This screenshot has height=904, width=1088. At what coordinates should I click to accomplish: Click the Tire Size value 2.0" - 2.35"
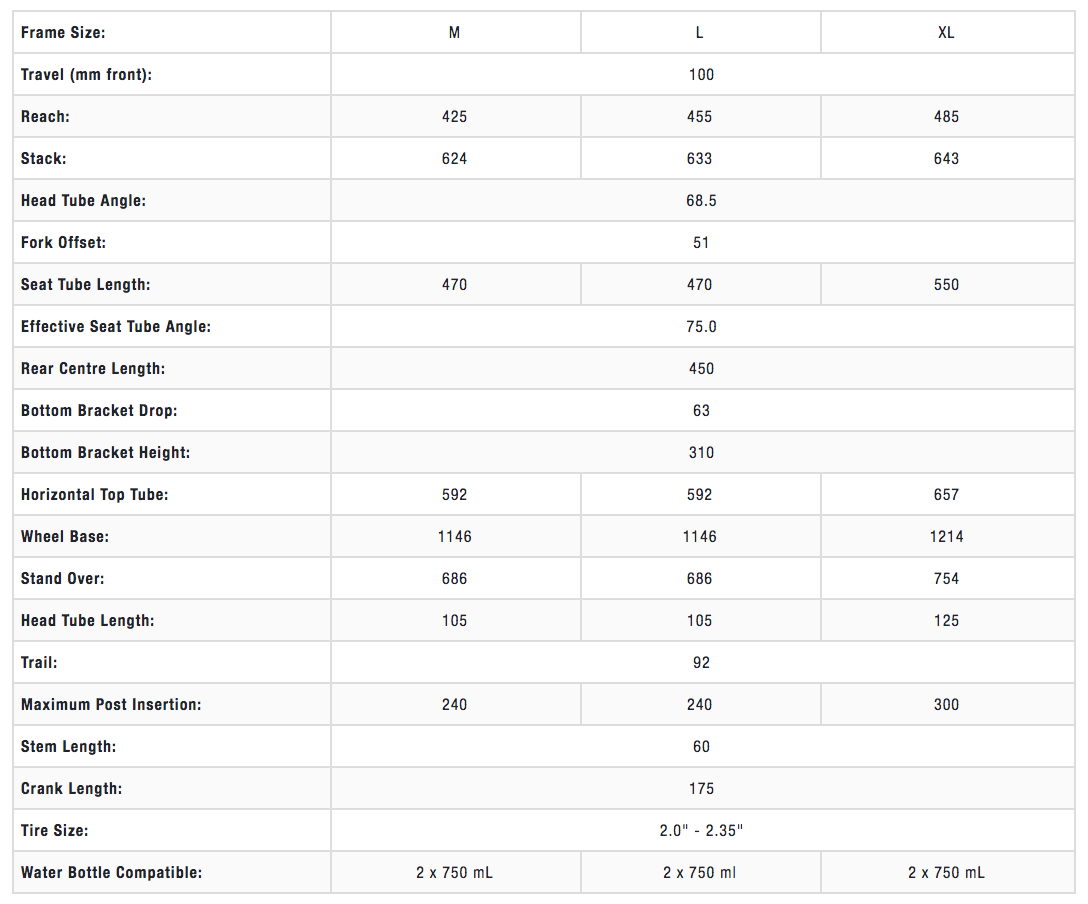(701, 831)
